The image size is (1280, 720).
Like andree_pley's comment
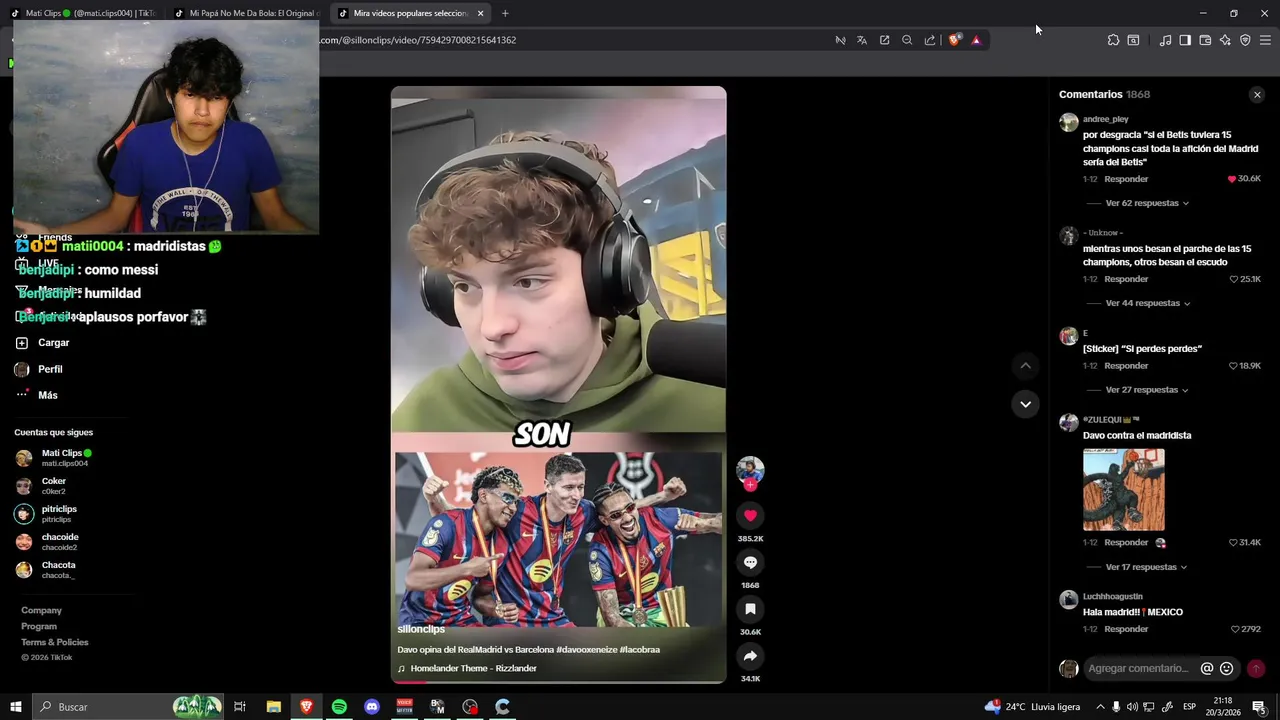pyautogui.click(x=1232, y=179)
